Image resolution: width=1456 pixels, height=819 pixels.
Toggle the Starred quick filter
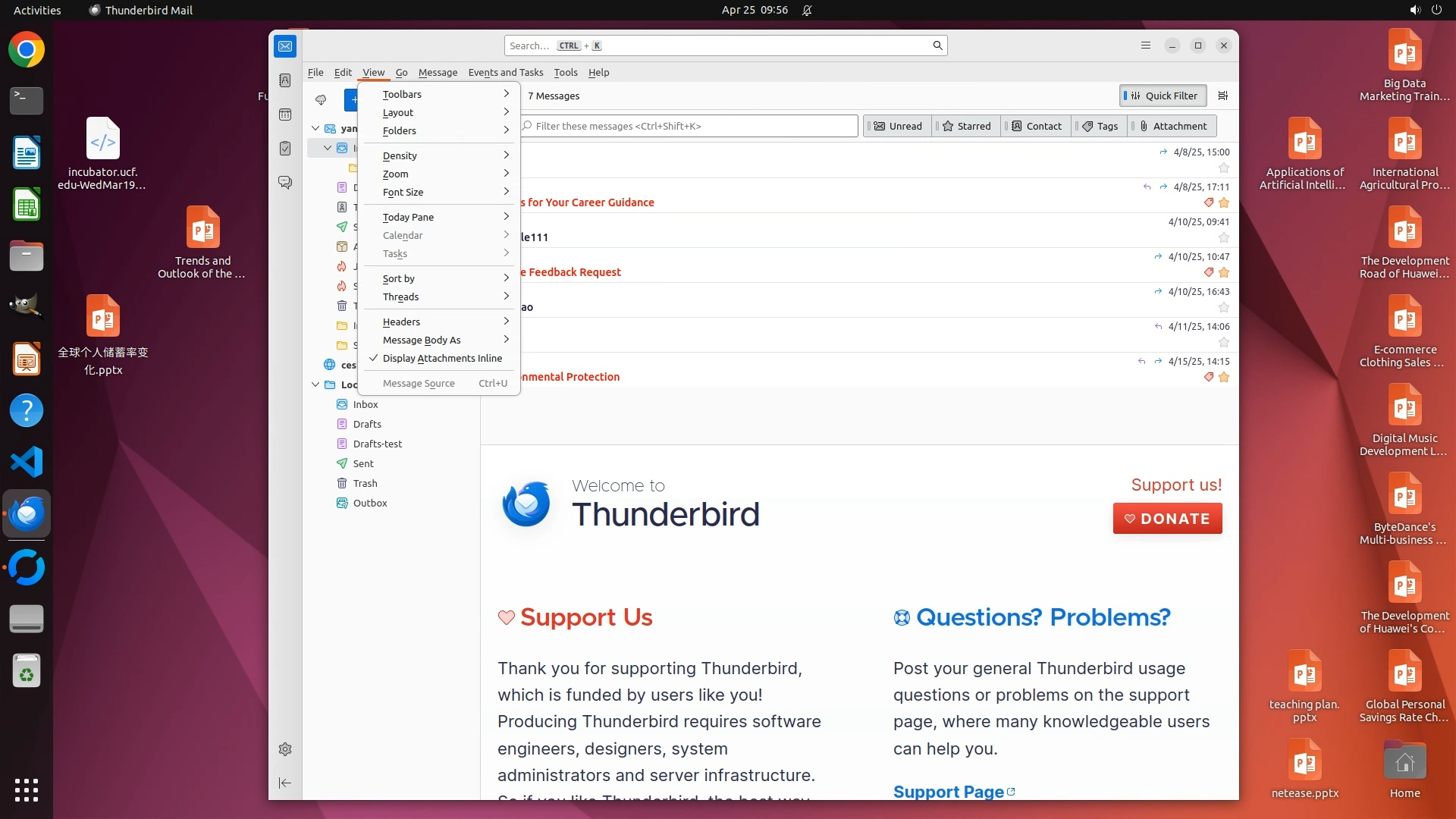966,126
